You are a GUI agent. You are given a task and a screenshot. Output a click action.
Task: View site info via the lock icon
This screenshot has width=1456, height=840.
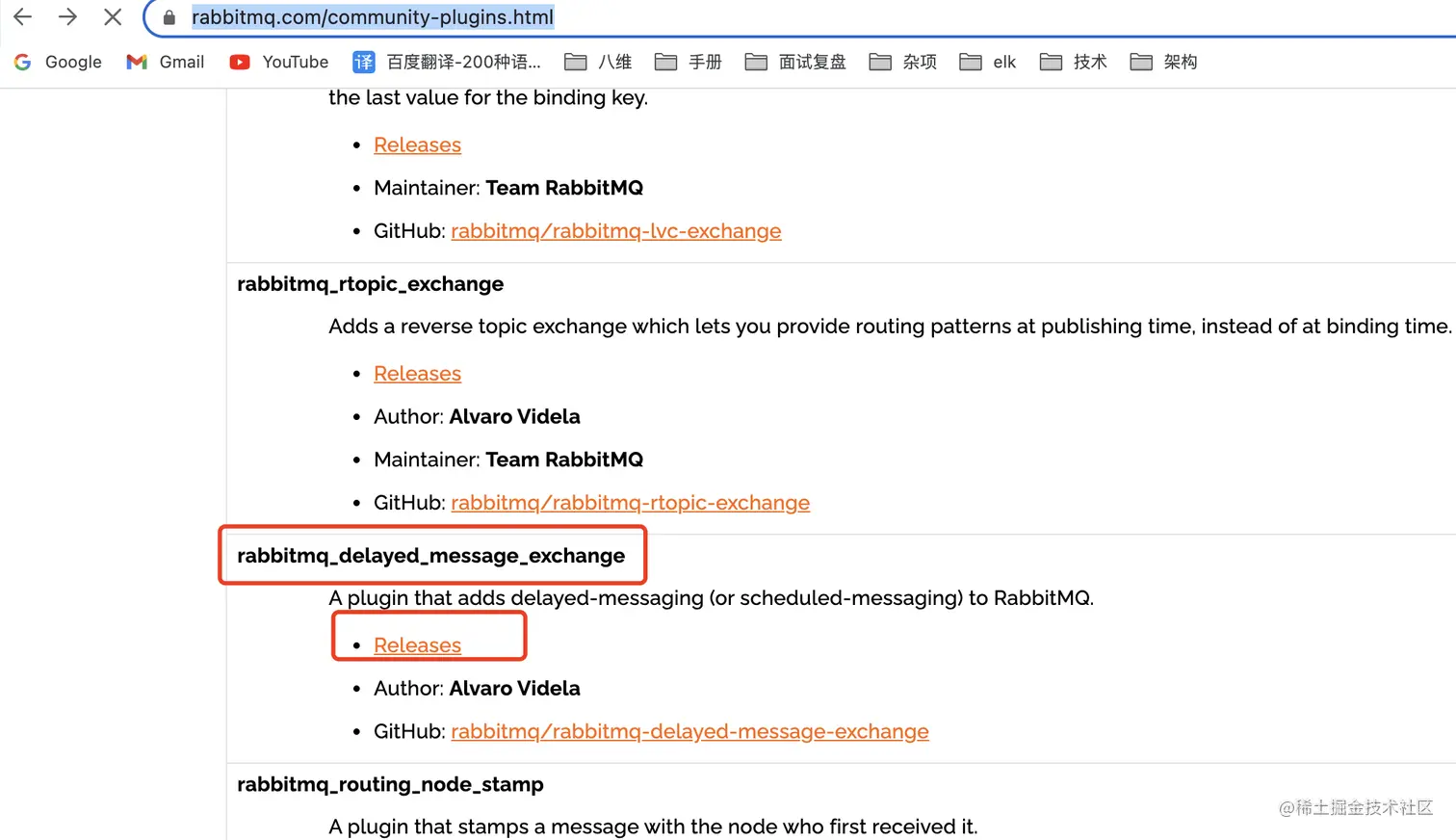coord(169,17)
